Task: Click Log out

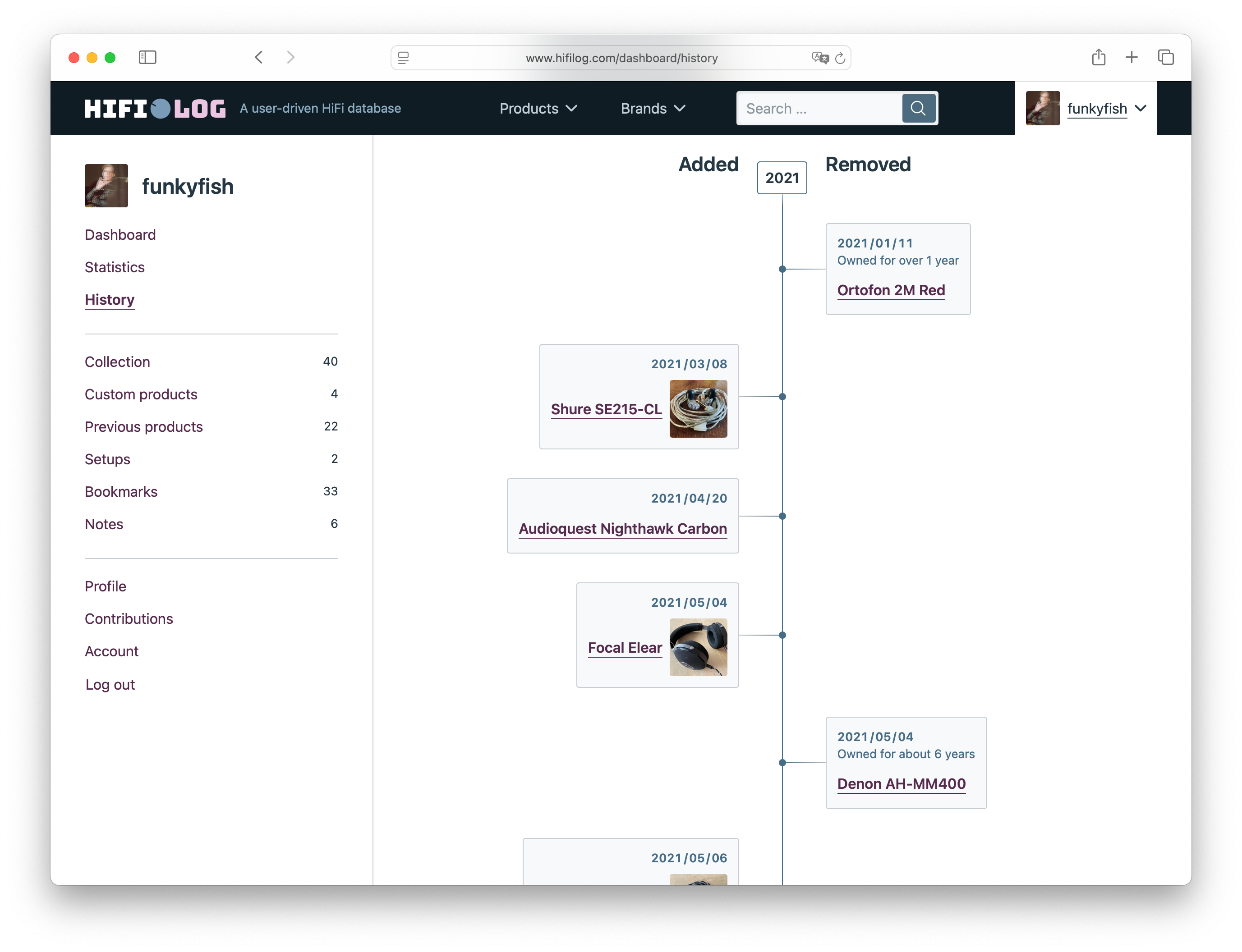Action: [110, 685]
